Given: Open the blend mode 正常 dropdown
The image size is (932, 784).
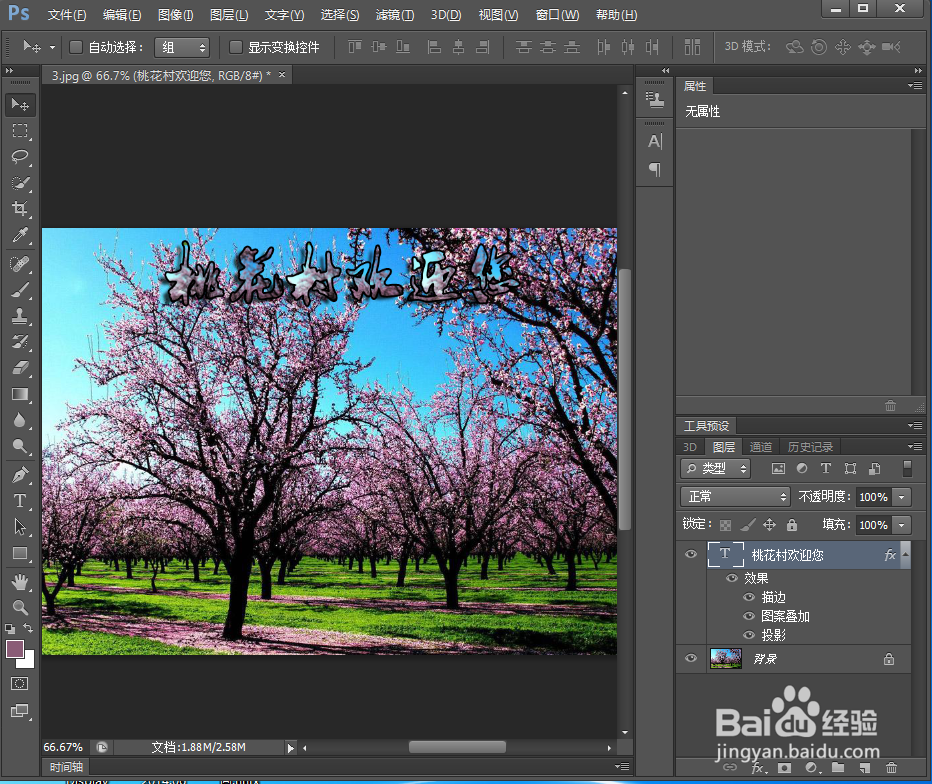Looking at the screenshot, I should pos(735,496).
